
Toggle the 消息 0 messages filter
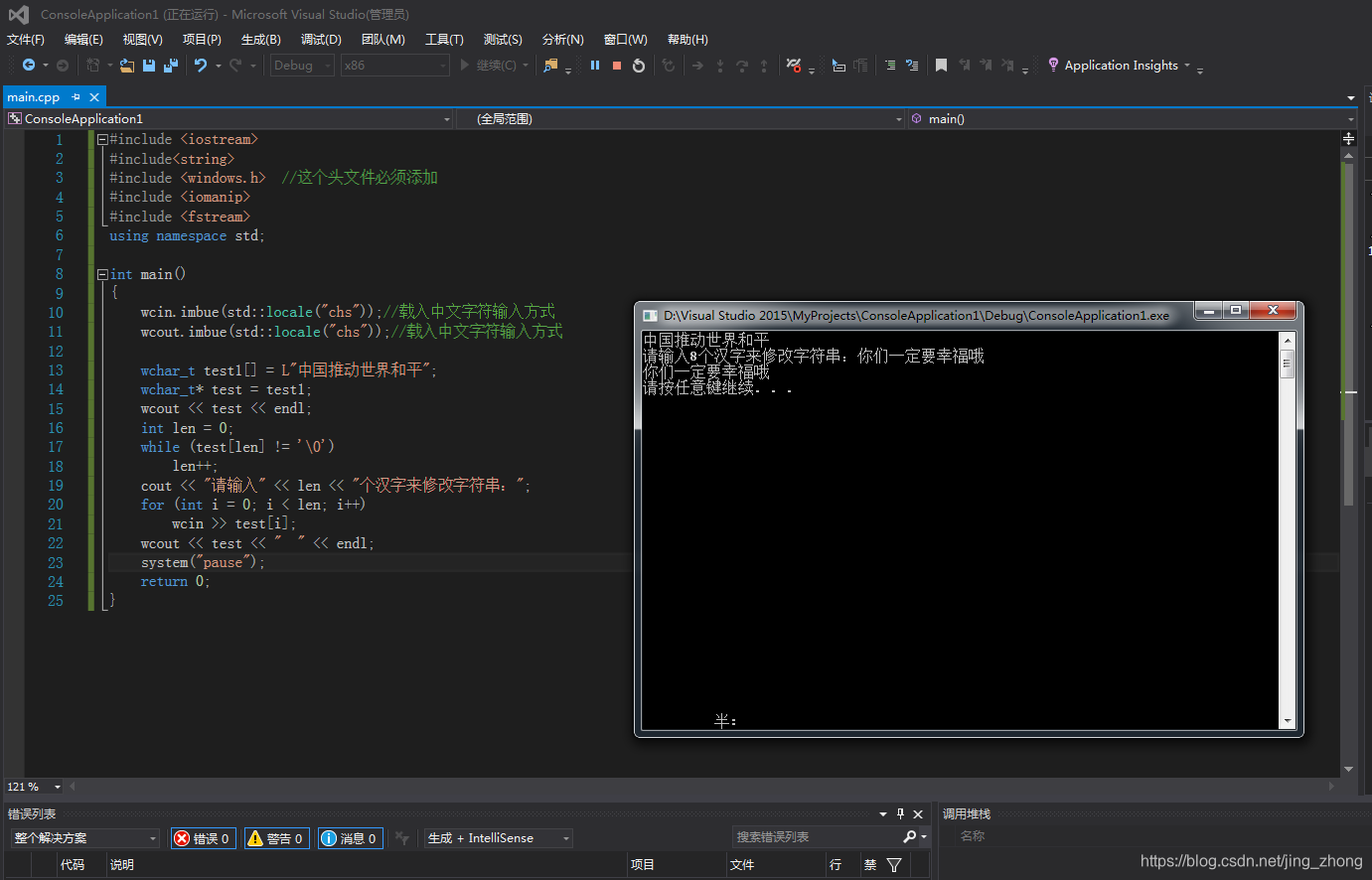pos(350,837)
